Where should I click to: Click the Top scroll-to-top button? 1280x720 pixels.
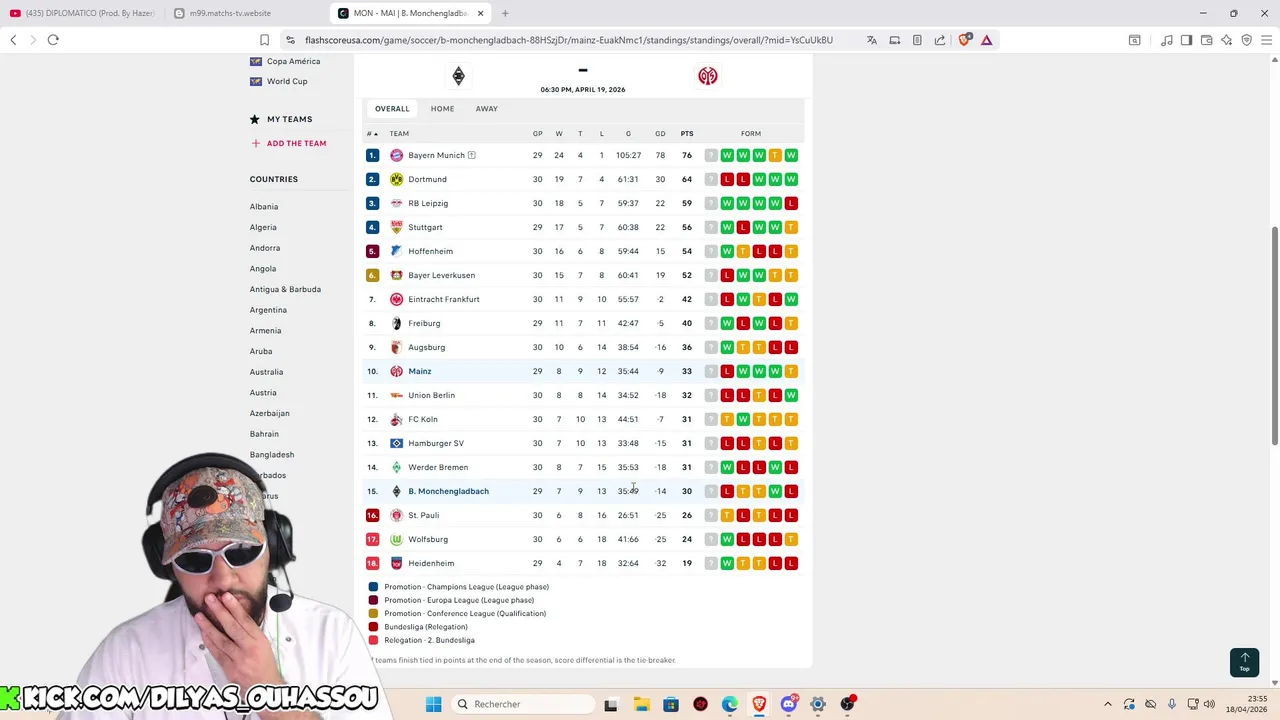[x=1244, y=662]
